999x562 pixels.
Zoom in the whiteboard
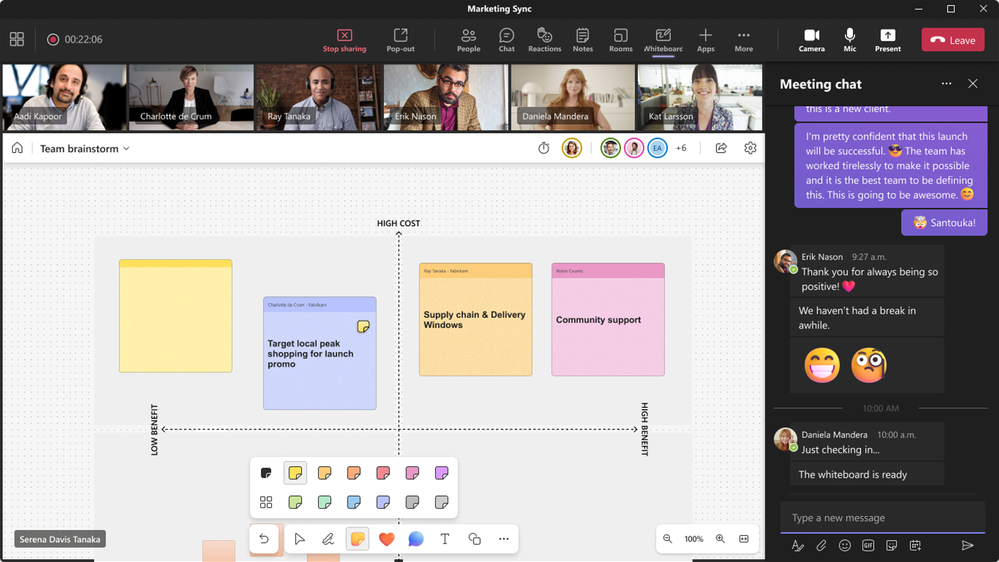tap(720, 539)
